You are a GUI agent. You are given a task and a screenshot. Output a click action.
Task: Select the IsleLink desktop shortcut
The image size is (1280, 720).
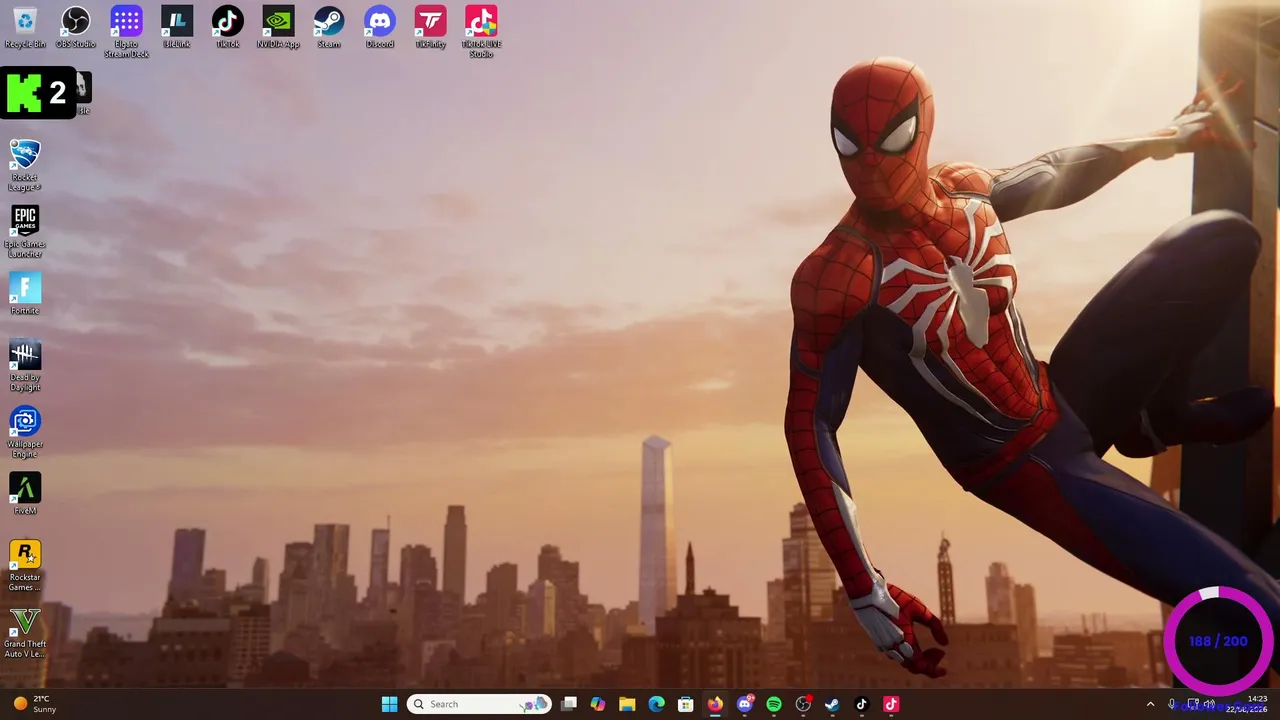[177, 27]
